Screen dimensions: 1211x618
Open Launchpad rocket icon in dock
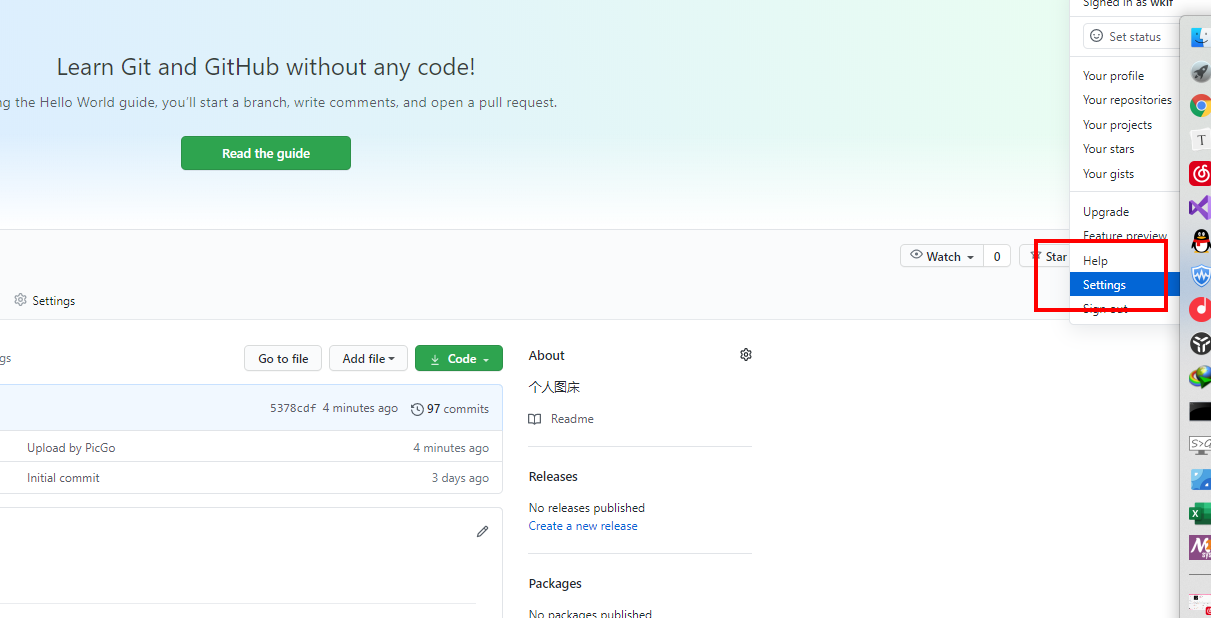[1200, 72]
